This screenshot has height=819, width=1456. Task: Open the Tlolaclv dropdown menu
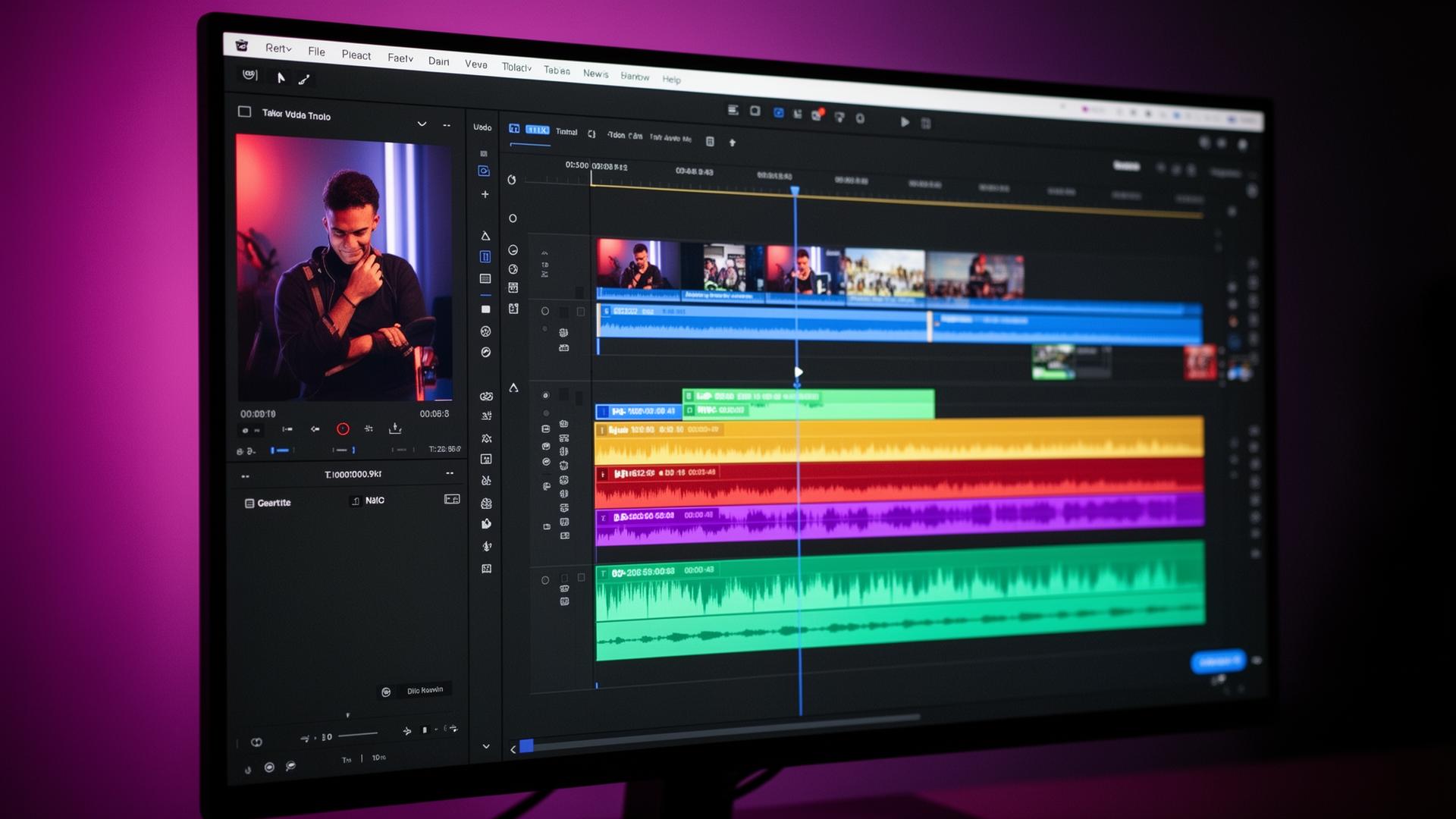(516, 67)
